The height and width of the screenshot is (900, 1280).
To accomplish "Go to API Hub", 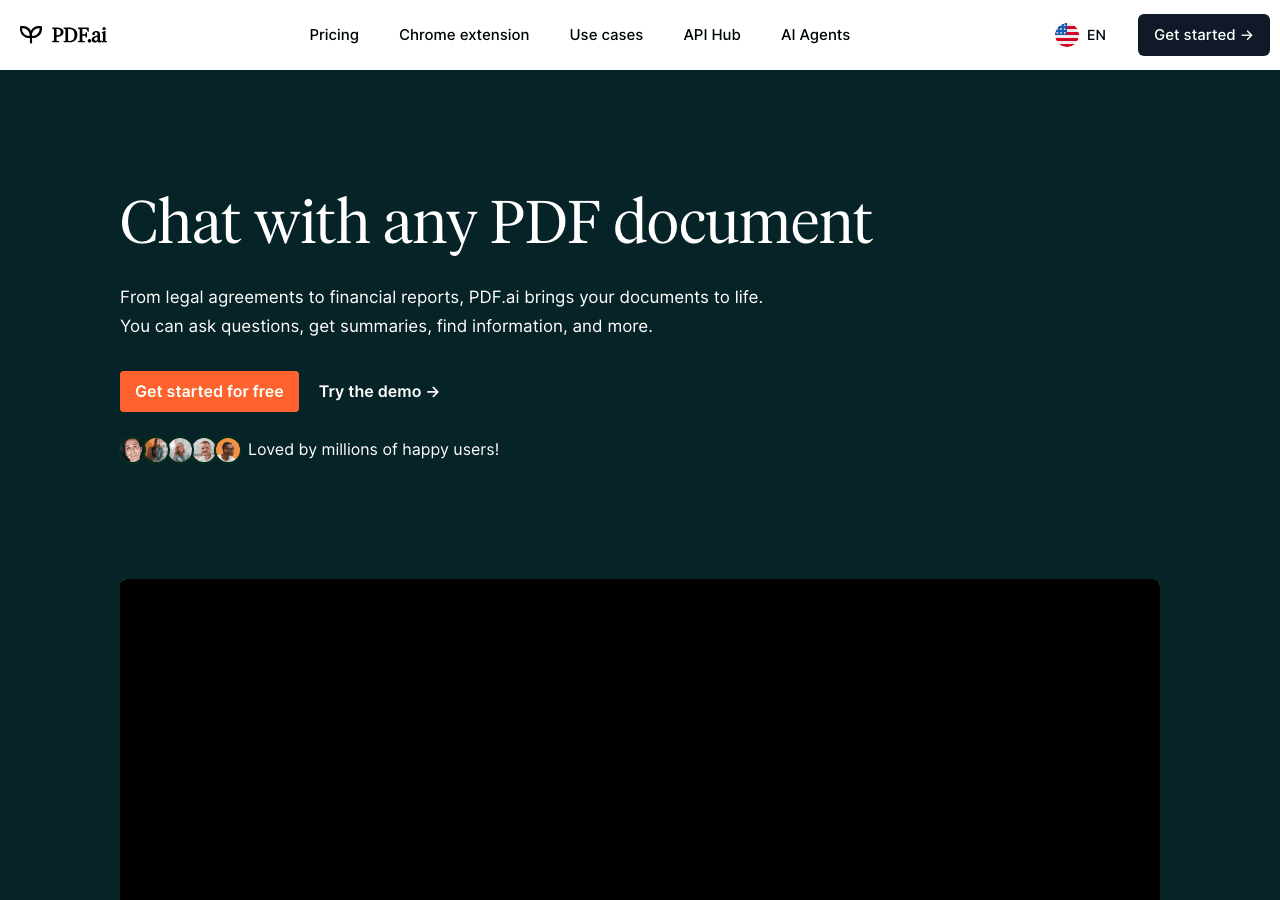I will click(712, 35).
